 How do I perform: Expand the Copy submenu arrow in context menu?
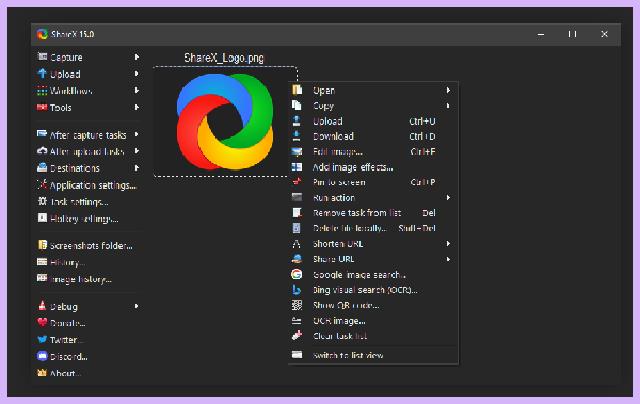pos(448,106)
